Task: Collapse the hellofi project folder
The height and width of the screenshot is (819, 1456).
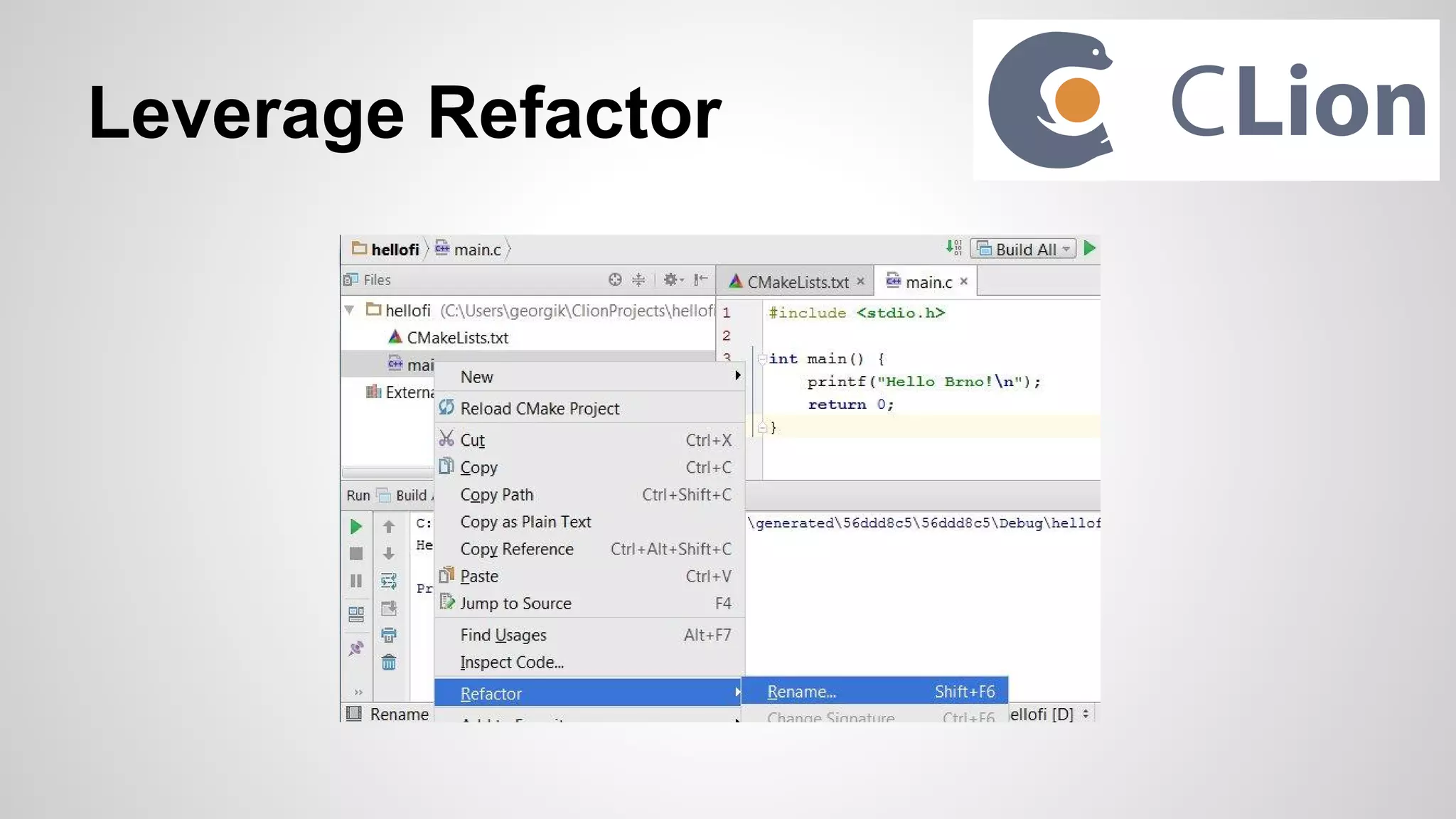Action: click(x=349, y=310)
